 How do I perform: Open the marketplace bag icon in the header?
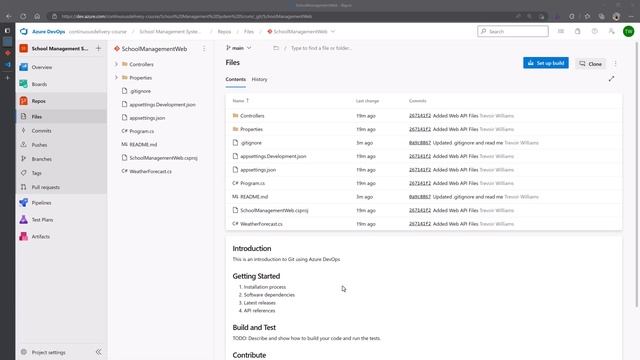click(578, 31)
